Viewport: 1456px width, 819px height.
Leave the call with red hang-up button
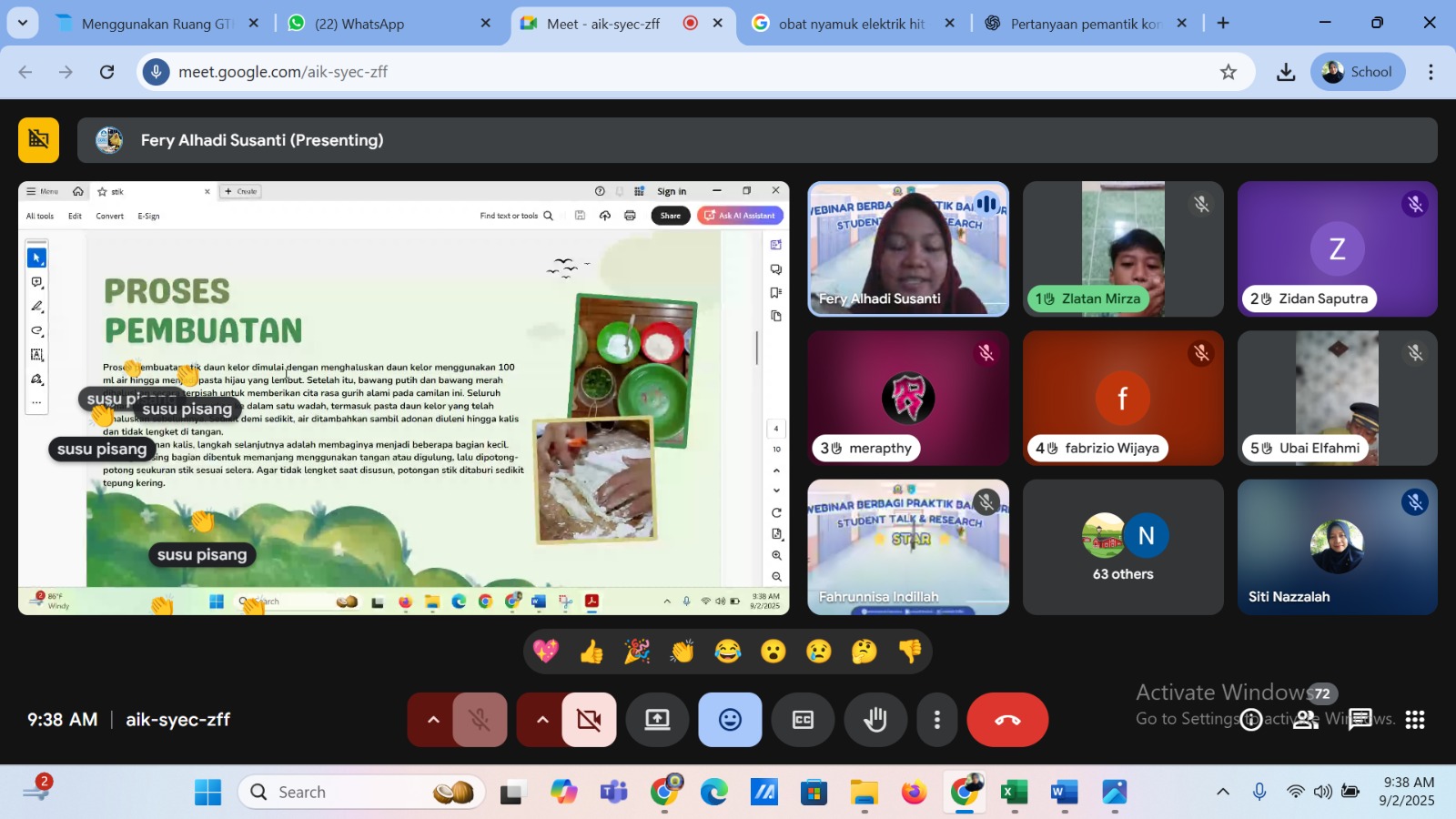coord(1007,720)
